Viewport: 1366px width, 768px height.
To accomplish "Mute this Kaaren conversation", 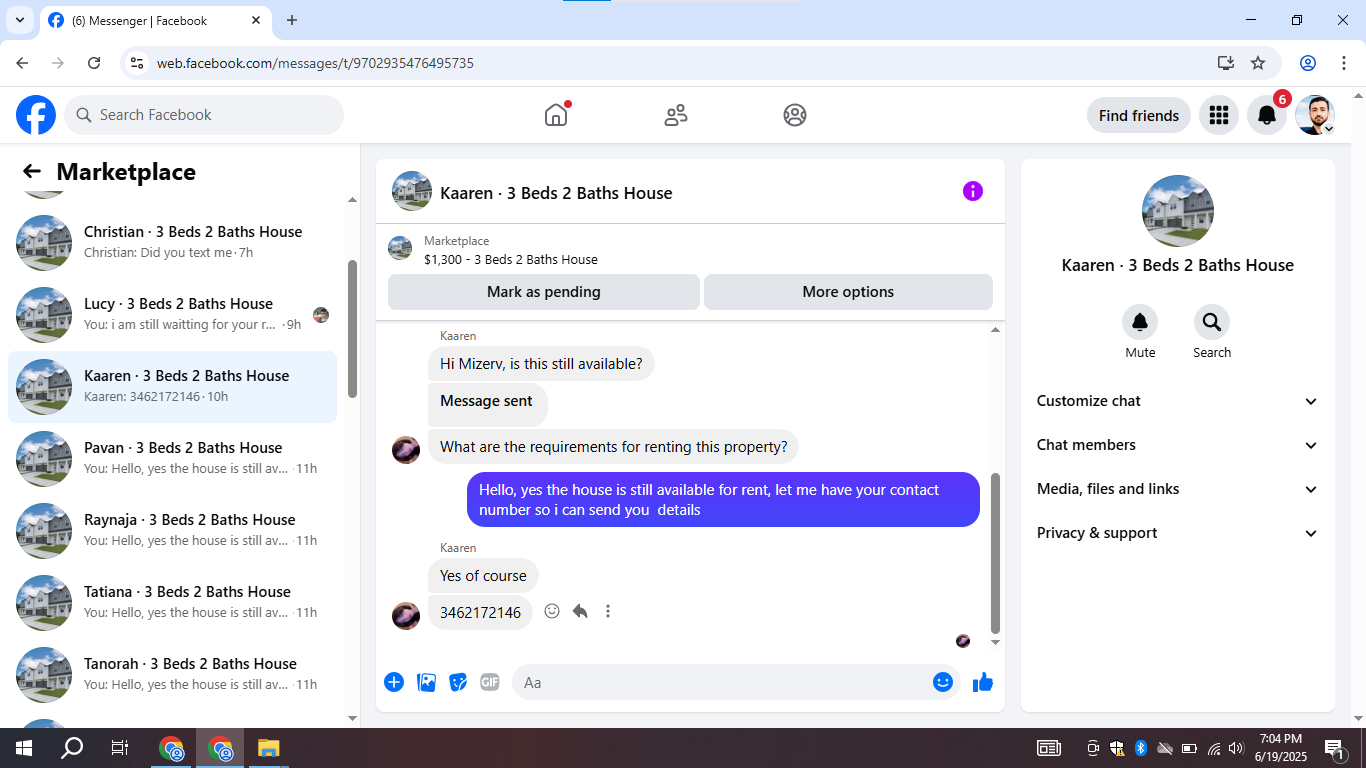I will (1140, 322).
